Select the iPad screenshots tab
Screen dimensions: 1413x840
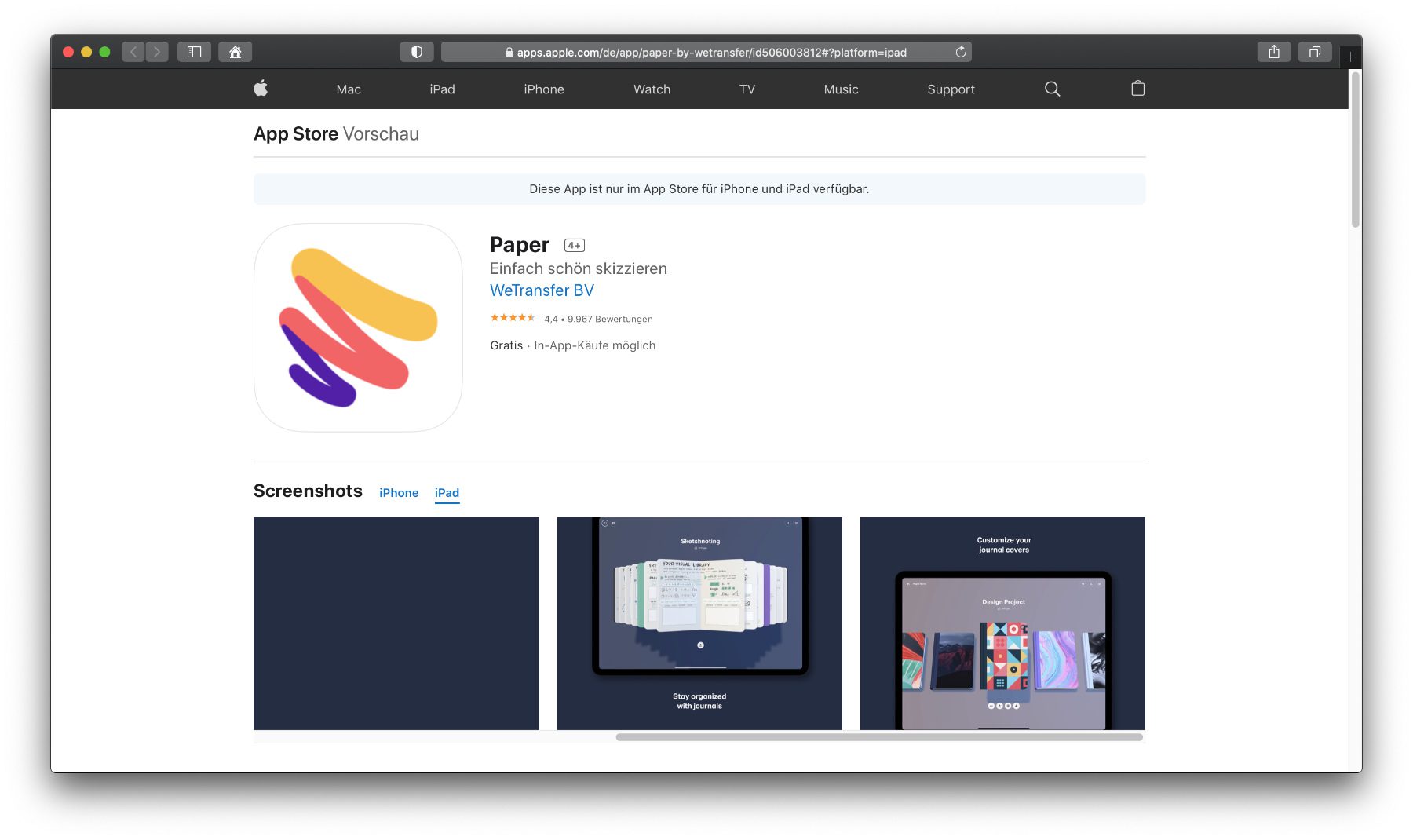pos(447,492)
